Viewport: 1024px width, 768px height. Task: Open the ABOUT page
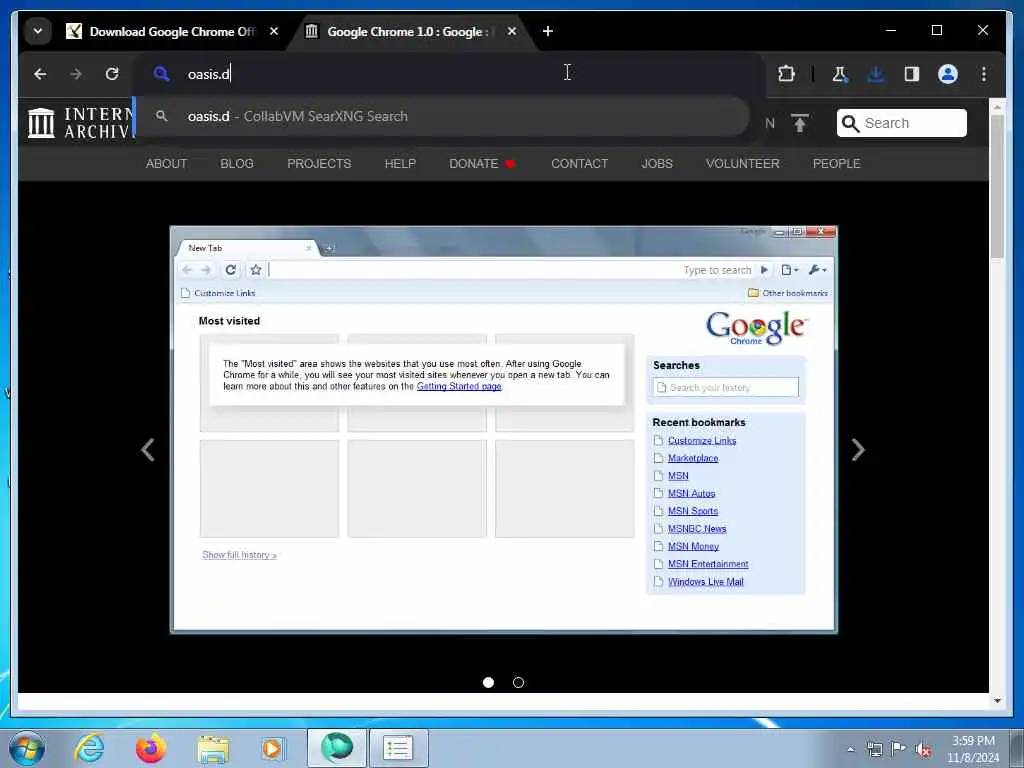coord(166,164)
